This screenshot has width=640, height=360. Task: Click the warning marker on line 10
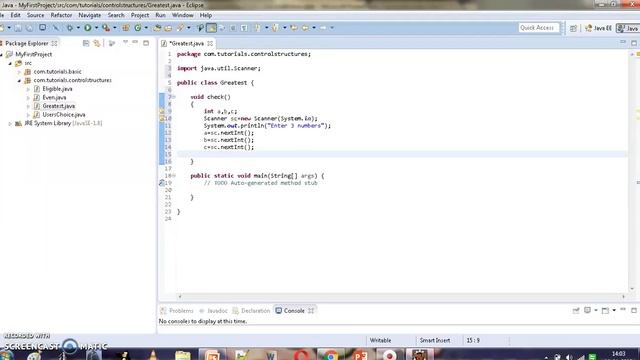pyautogui.click(x=162, y=118)
